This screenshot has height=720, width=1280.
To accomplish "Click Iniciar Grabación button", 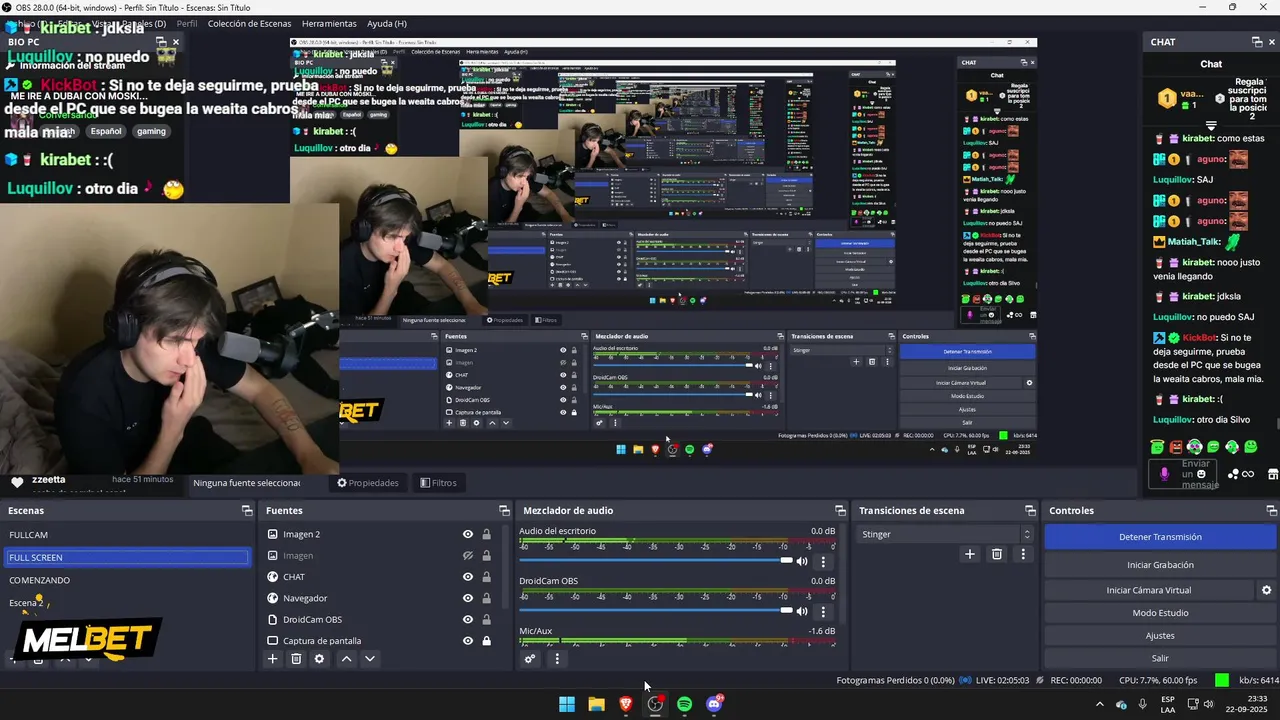I will point(1160,565).
